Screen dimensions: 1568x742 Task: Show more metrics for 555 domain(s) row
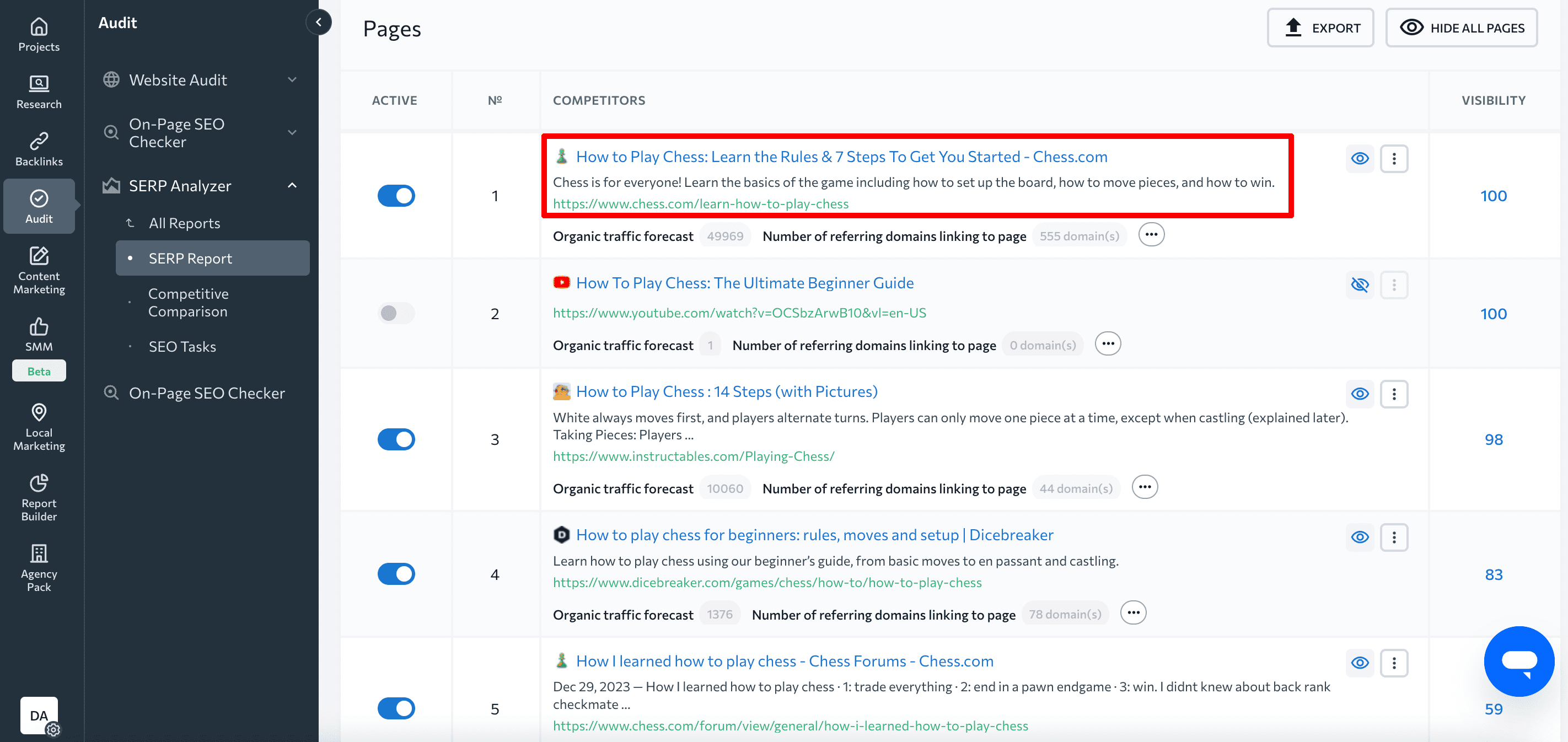point(1151,234)
